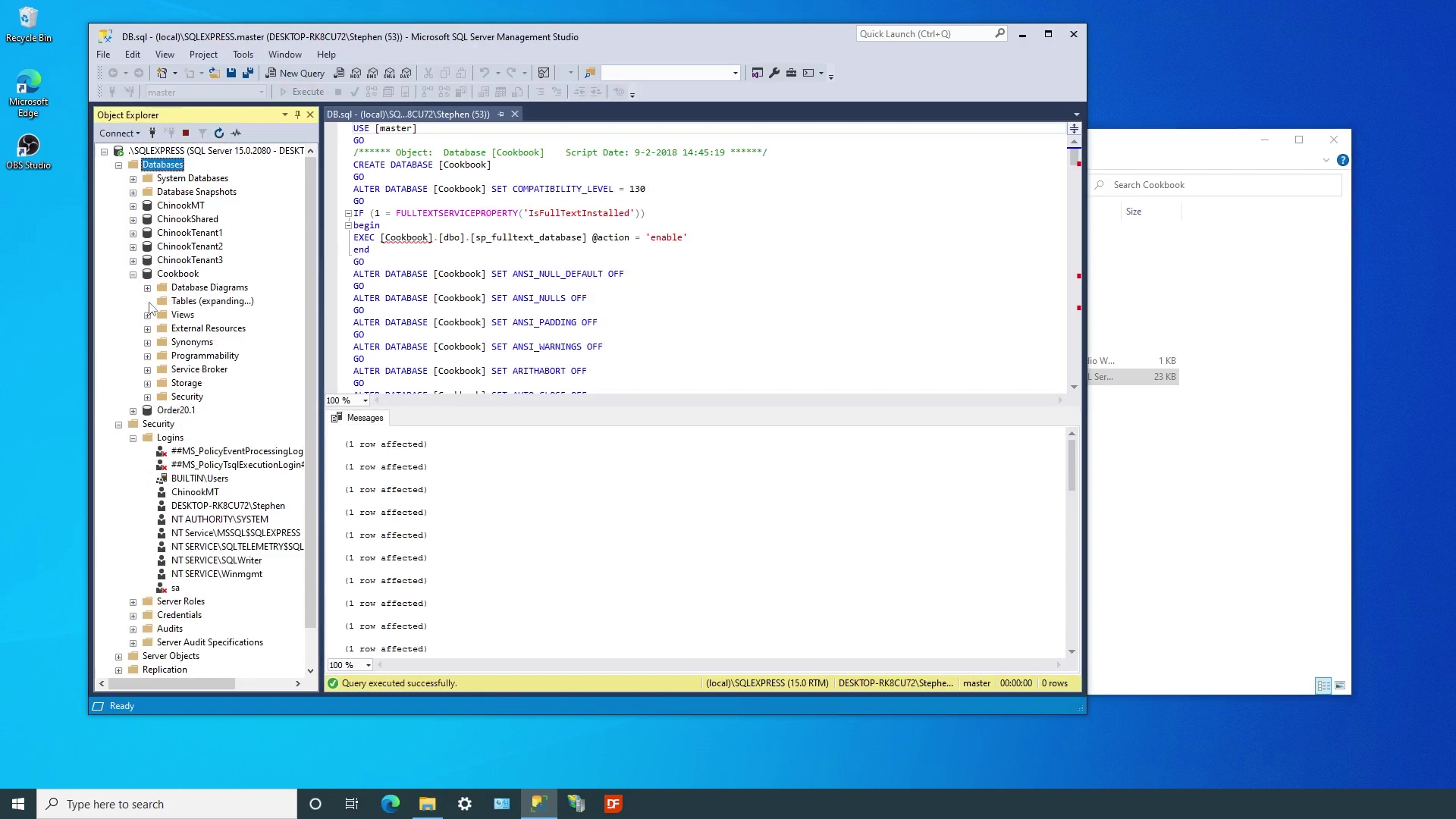Refresh the Object Explorer tree
This screenshot has width=1456, height=819.
click(219, 133)
